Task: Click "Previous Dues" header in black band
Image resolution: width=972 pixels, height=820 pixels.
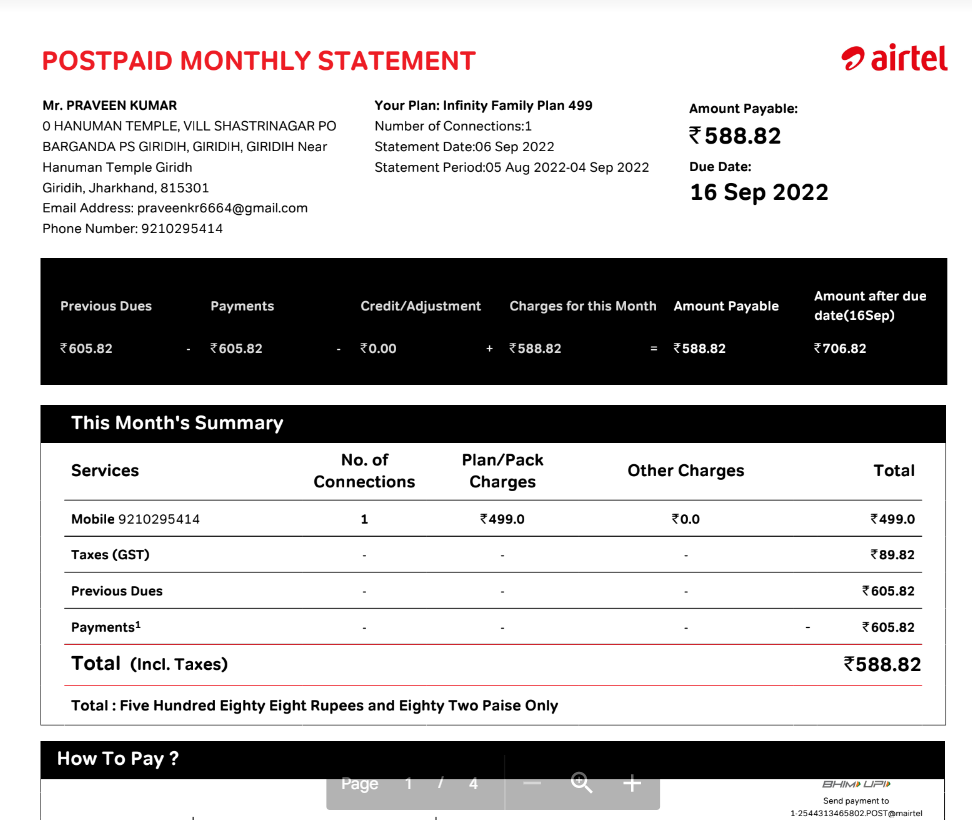Action: point(106,306)
